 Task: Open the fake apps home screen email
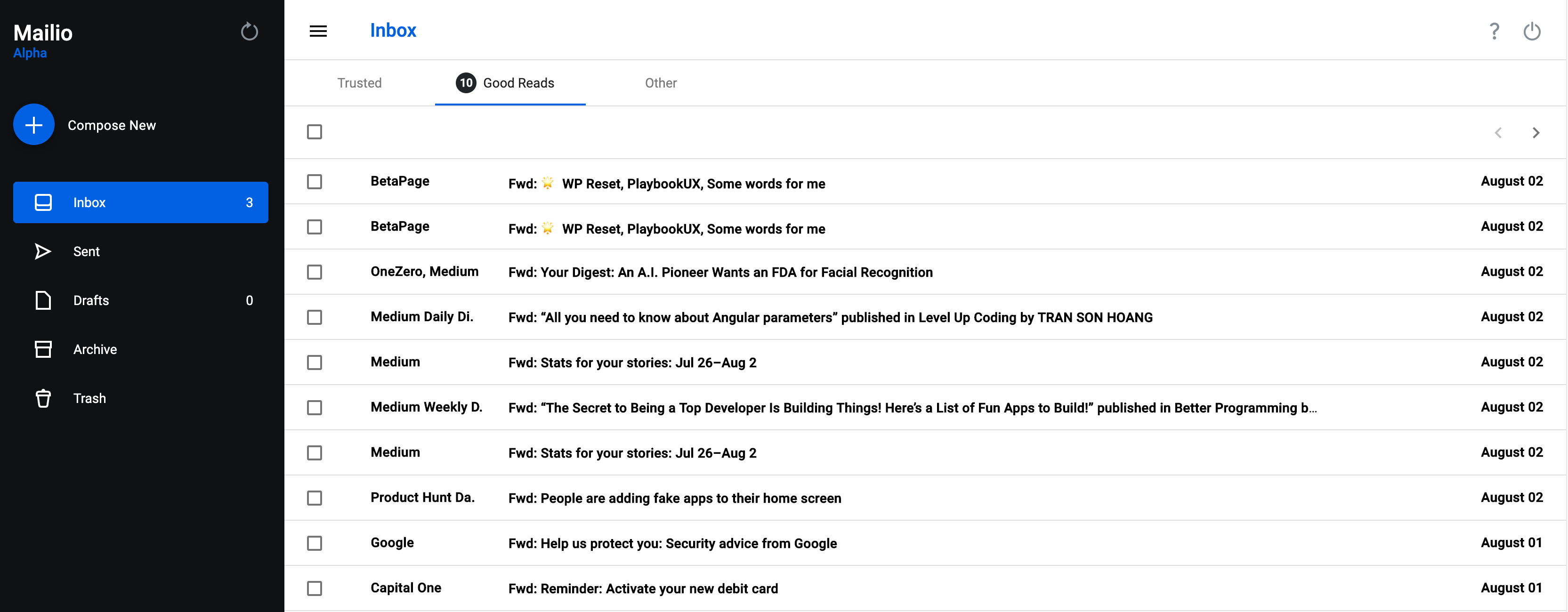(674, 498)
